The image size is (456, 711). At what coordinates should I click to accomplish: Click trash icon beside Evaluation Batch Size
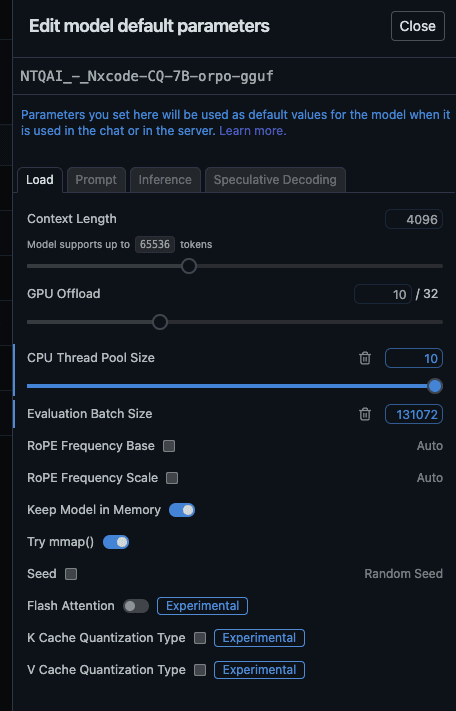[365, 414]
